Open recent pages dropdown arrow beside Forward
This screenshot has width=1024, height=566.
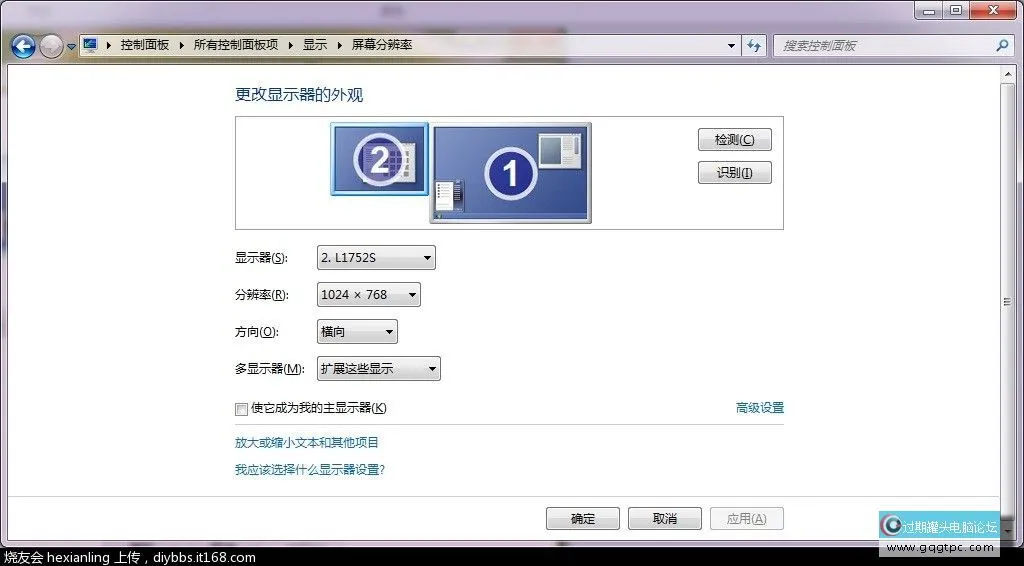(x=71, y=47)
